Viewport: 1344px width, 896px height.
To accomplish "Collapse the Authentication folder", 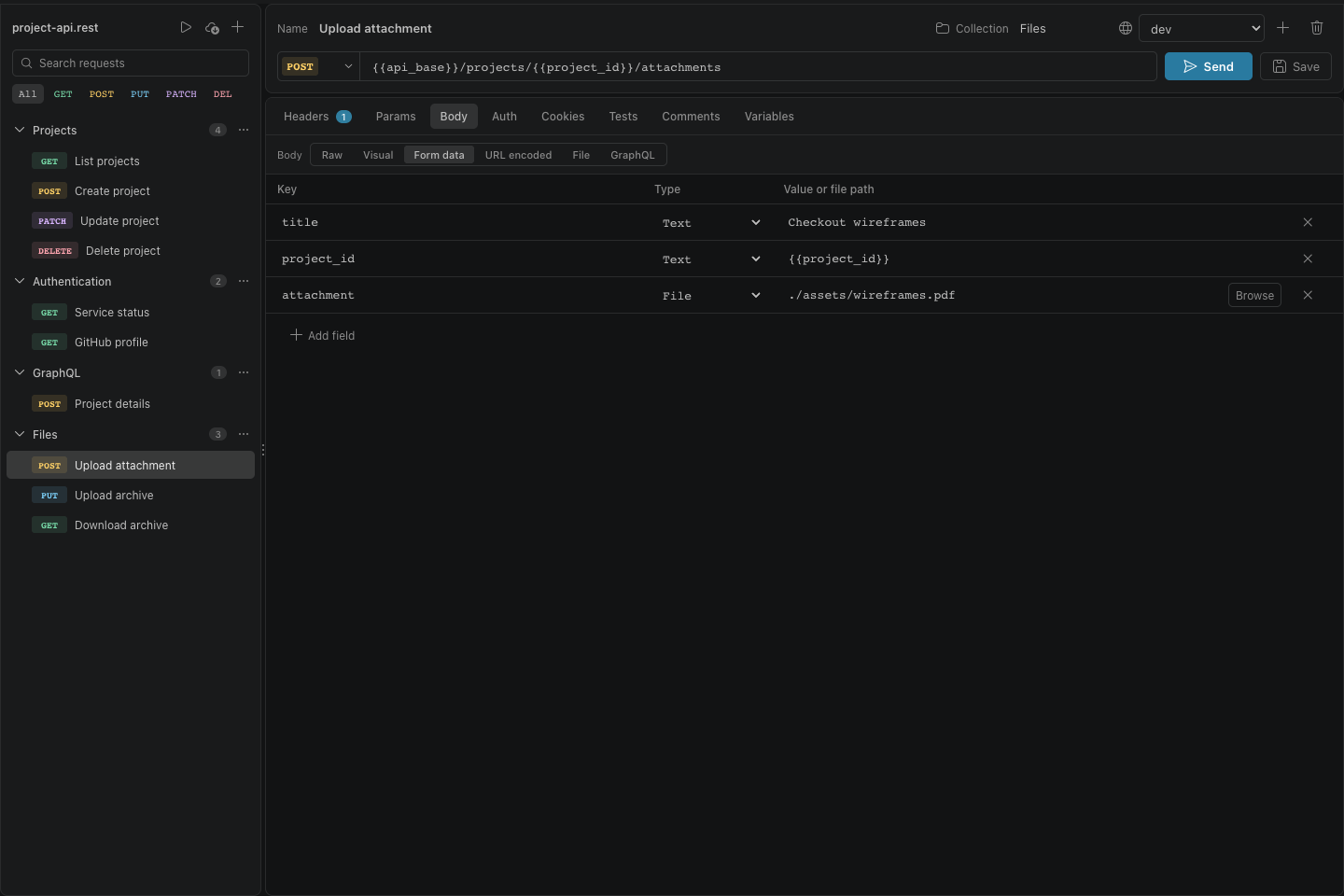I will tap(20, 281).
